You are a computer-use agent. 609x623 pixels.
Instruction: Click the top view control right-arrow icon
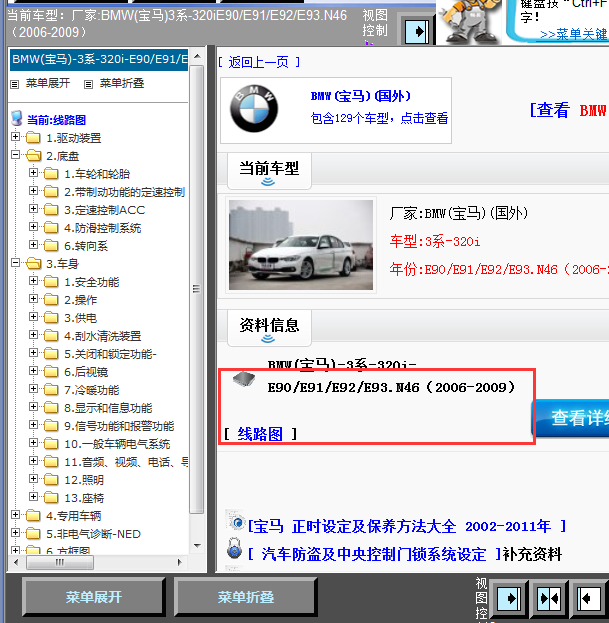pos(417,31)
